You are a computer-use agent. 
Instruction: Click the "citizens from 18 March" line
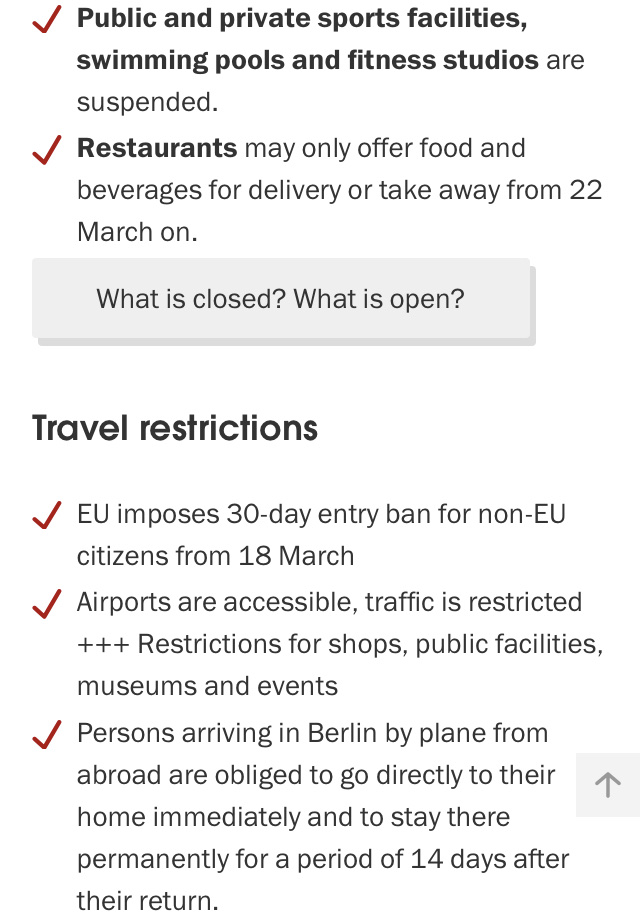pos(215,556)
